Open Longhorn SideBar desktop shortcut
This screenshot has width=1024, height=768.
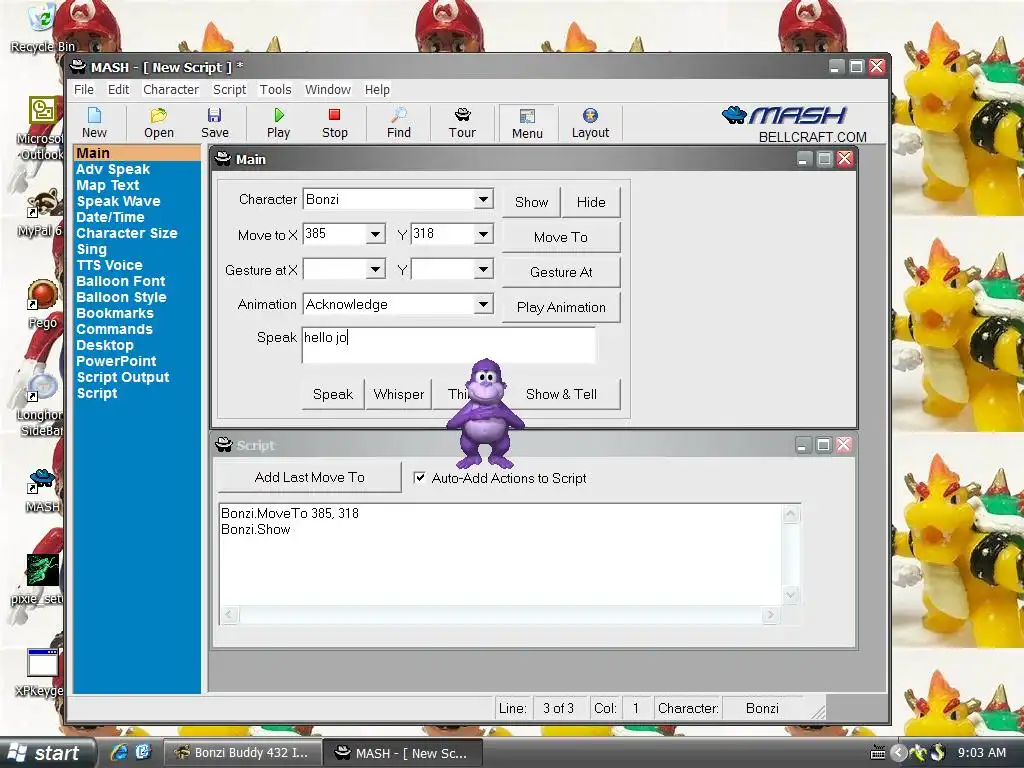[40, 405]
